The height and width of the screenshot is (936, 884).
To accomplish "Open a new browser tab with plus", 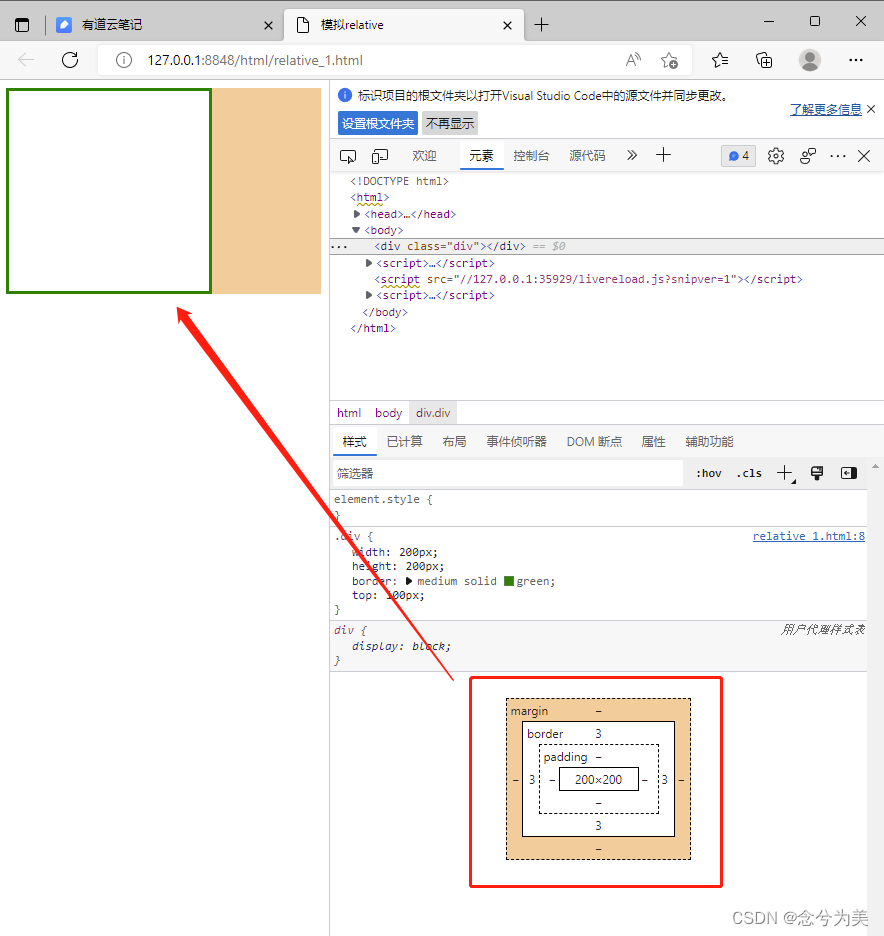I will pos(541,25).
